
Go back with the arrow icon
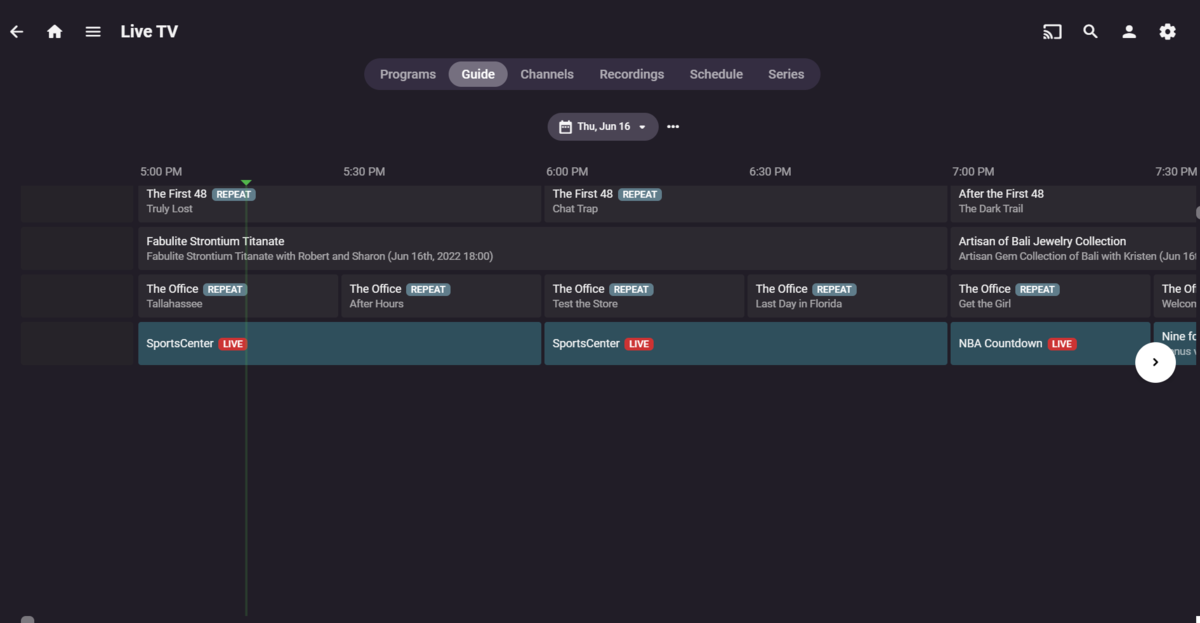click(x=17, y=32)
